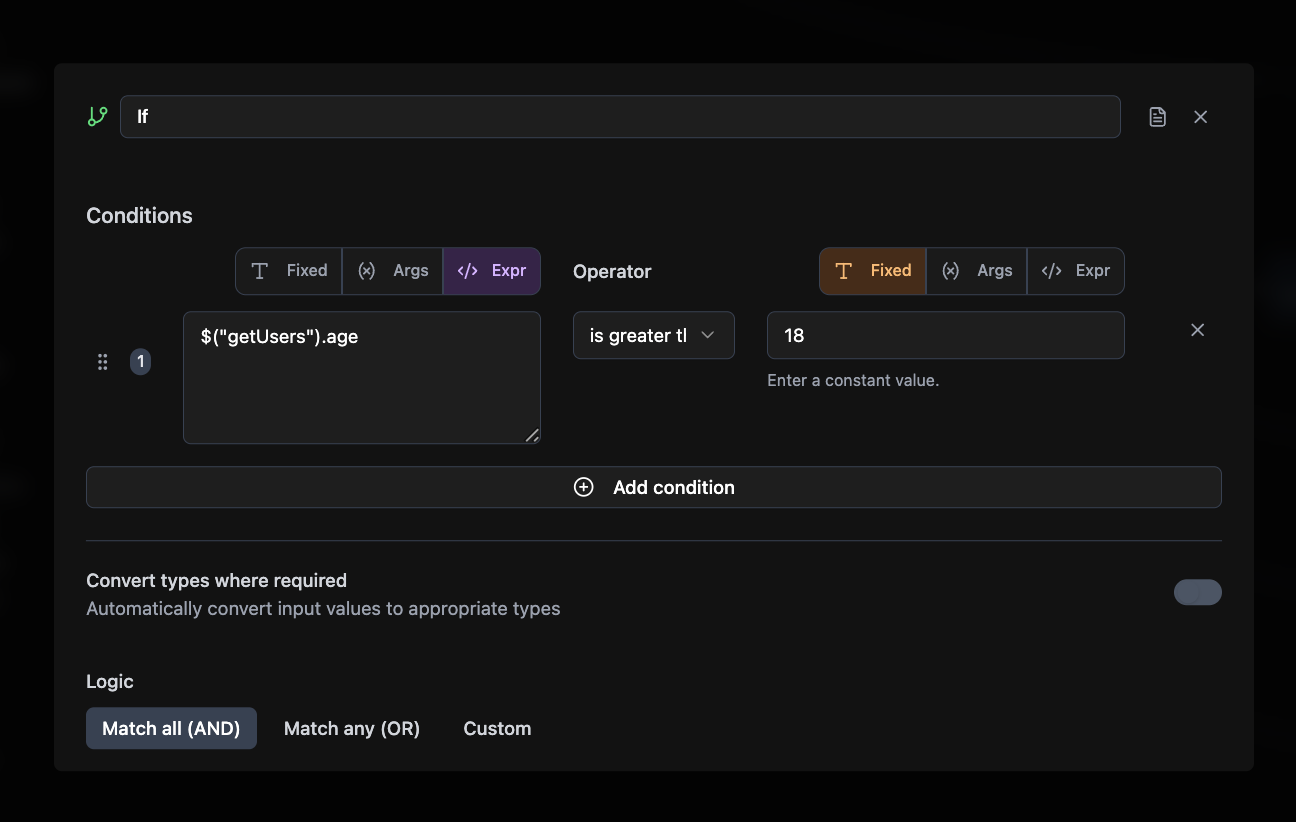Click the resize grip of the expression box
This screenshot has width=1296, height=822.
tap(532, 435)
